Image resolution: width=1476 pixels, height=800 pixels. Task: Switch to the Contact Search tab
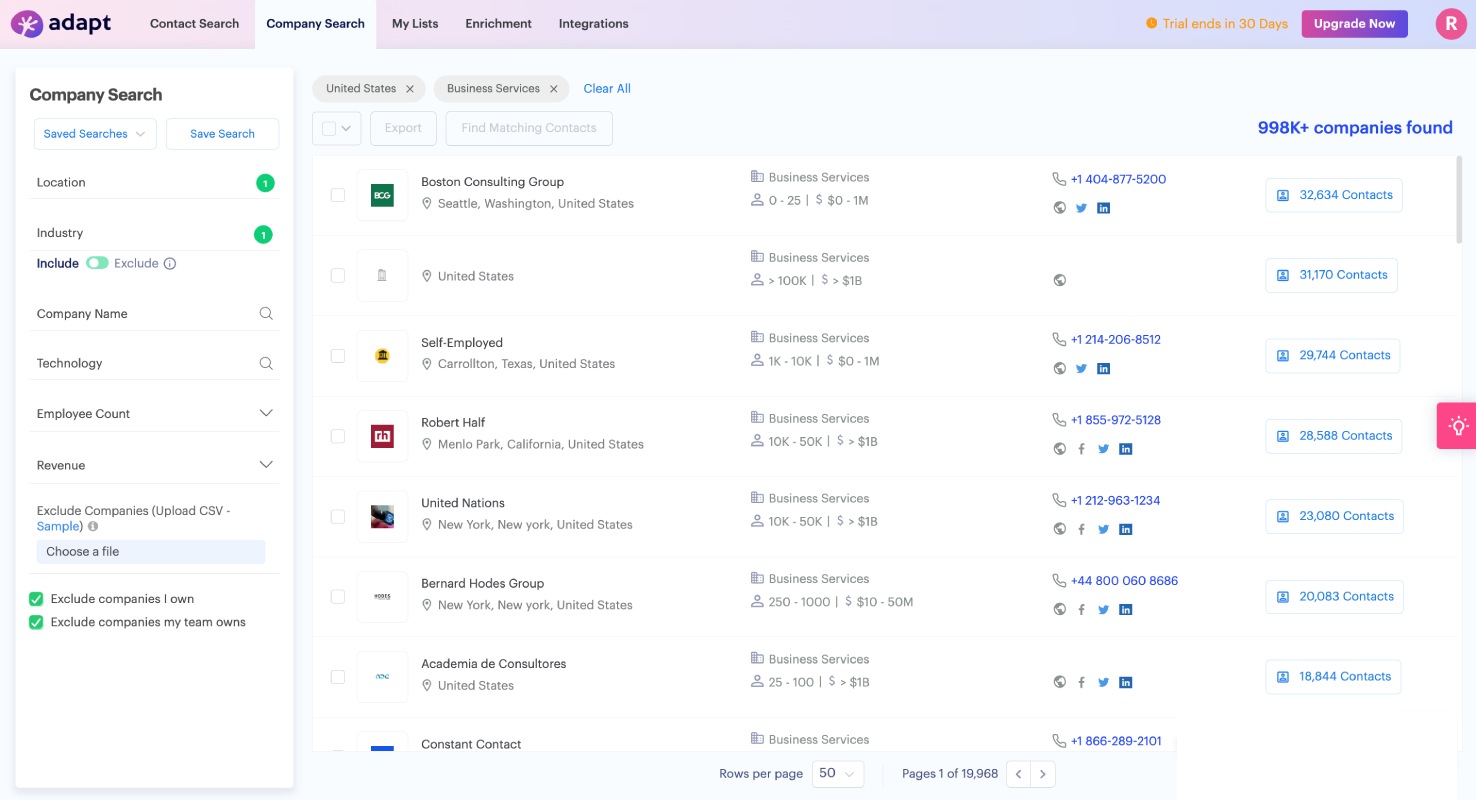[x=195, y=24]
